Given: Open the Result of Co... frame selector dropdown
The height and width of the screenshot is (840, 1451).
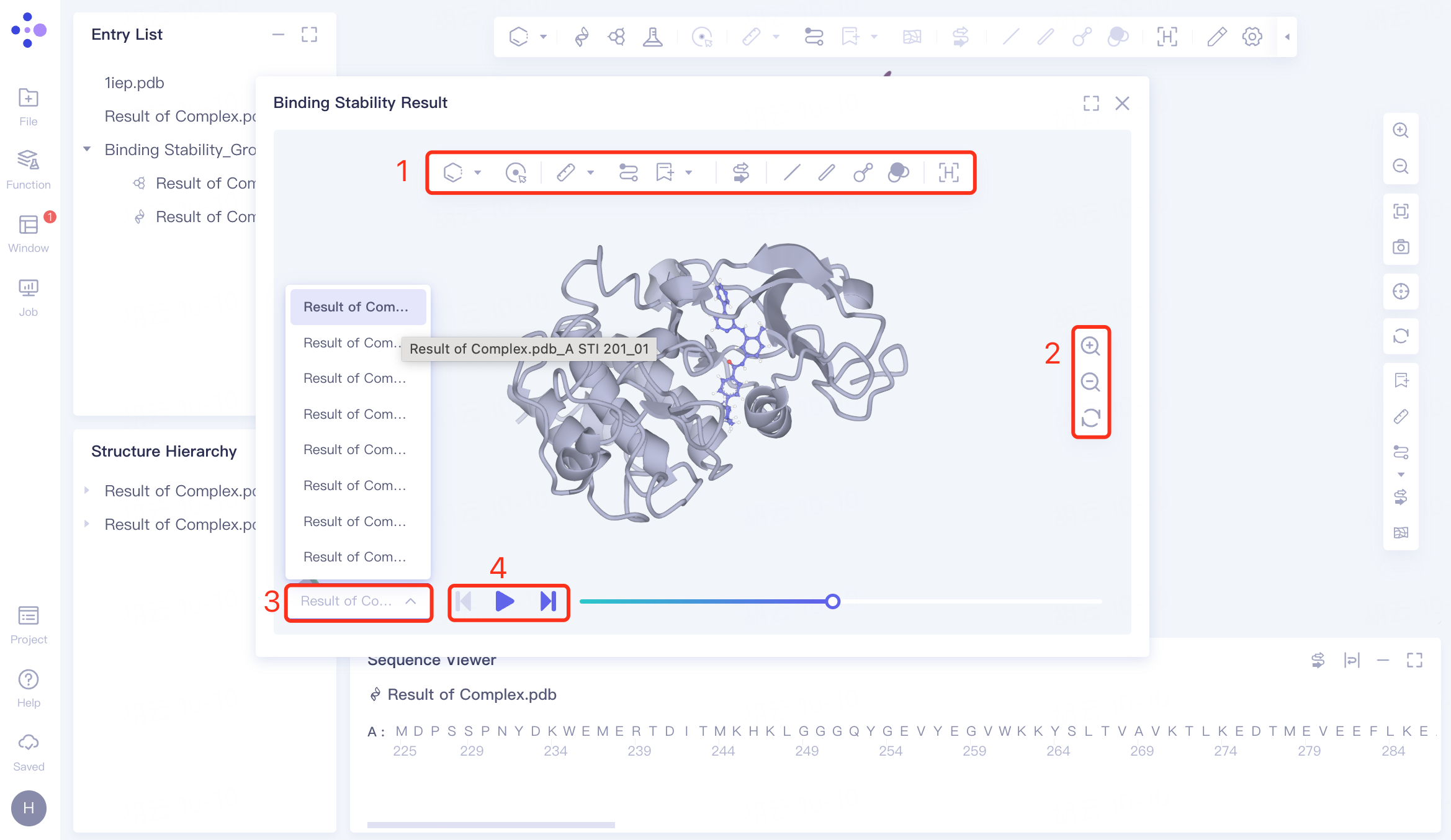Looking at the screenshot, I should [359, 601].
